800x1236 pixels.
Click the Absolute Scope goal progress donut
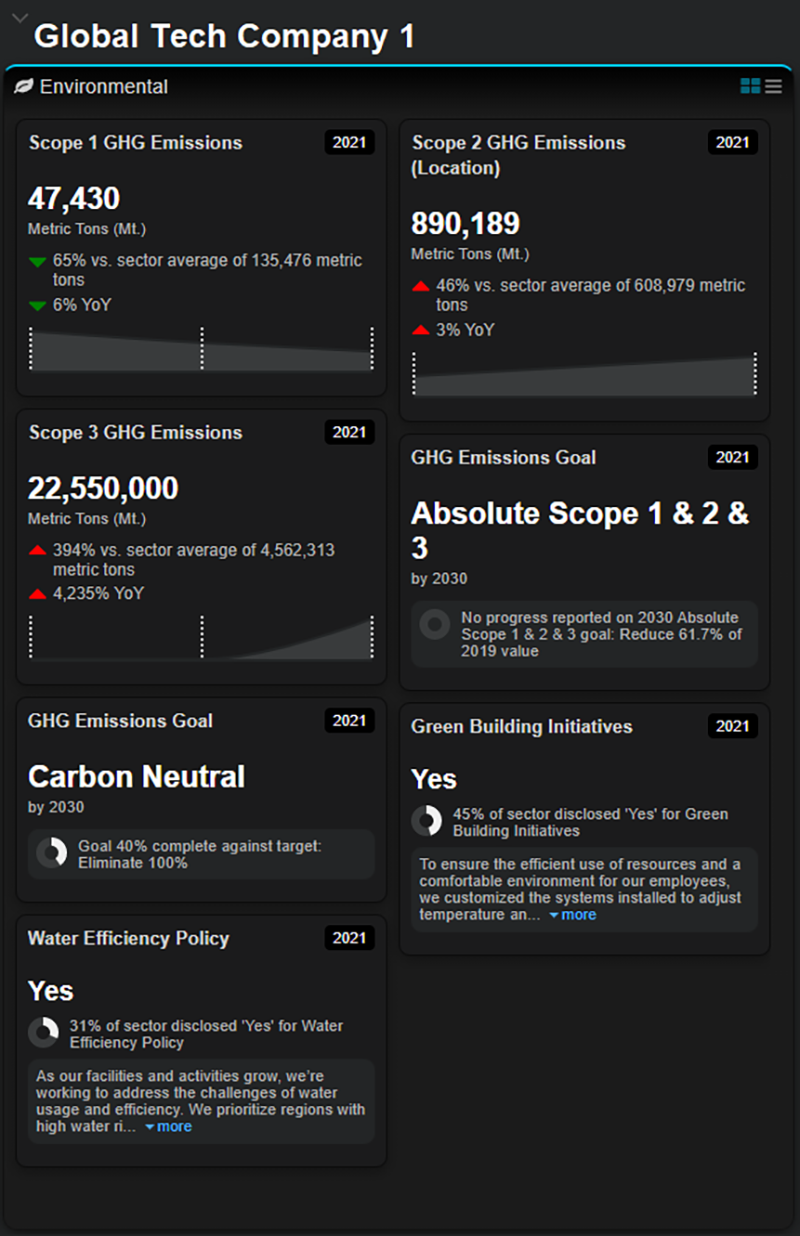[x=434, y=625]
